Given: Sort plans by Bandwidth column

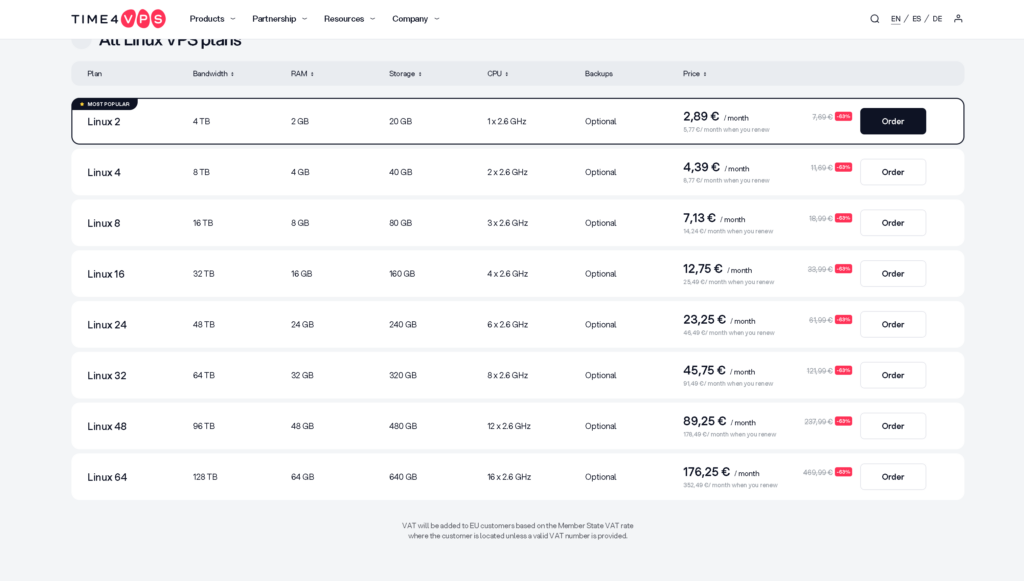Looking at the screenshot, I should click(213, 74).
